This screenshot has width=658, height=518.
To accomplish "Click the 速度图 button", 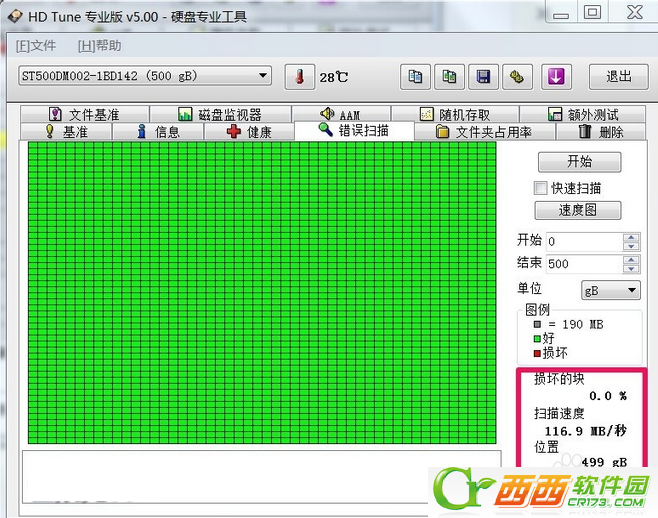I will point(578,210).
